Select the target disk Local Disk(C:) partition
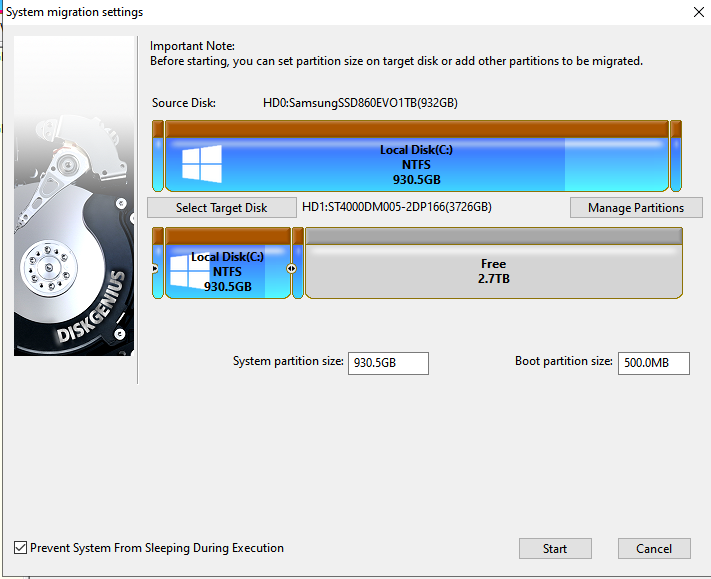Screen dimensions: 711x579 [x=228, y=263]
